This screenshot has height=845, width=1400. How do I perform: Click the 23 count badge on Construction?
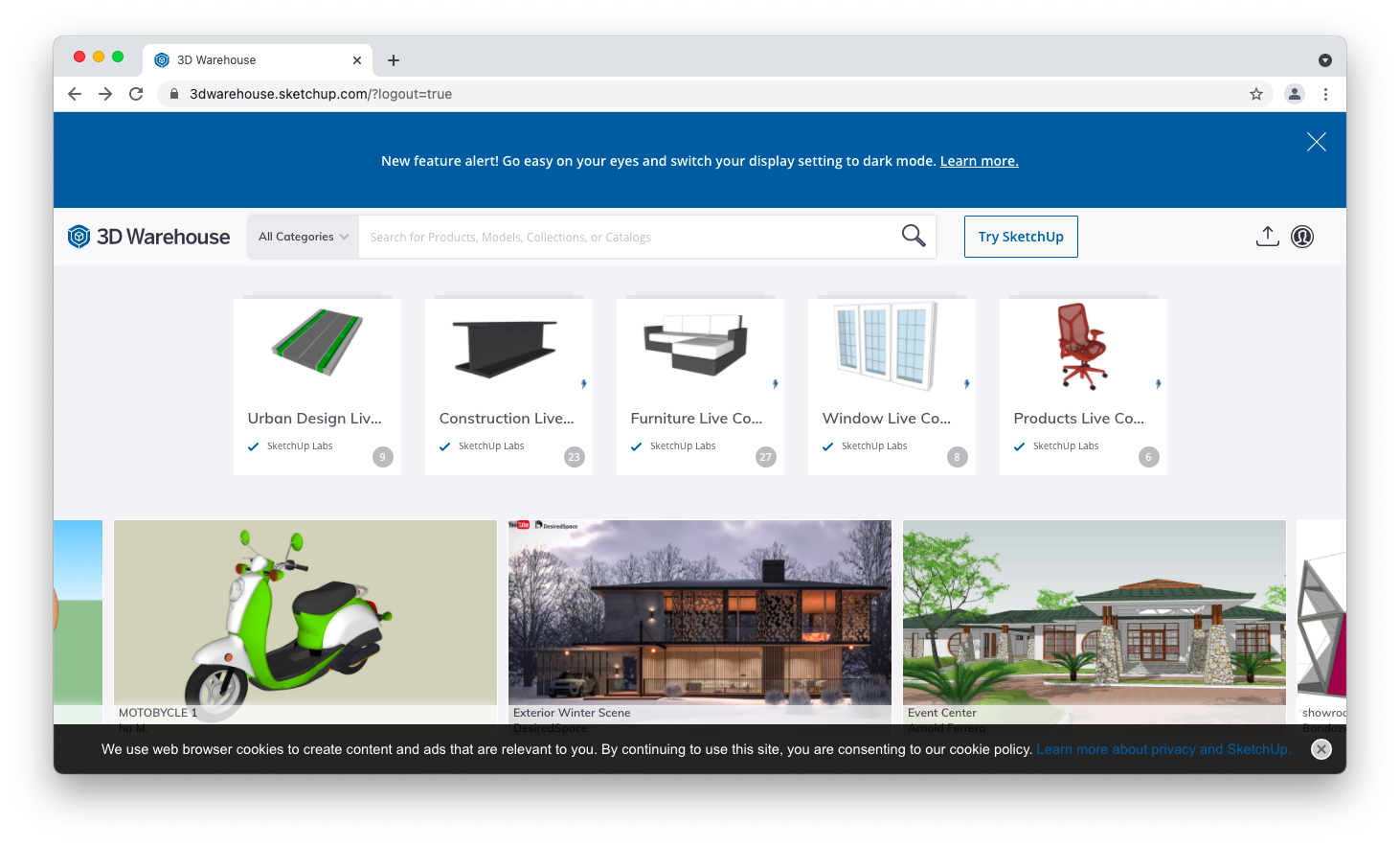[574, 457]
